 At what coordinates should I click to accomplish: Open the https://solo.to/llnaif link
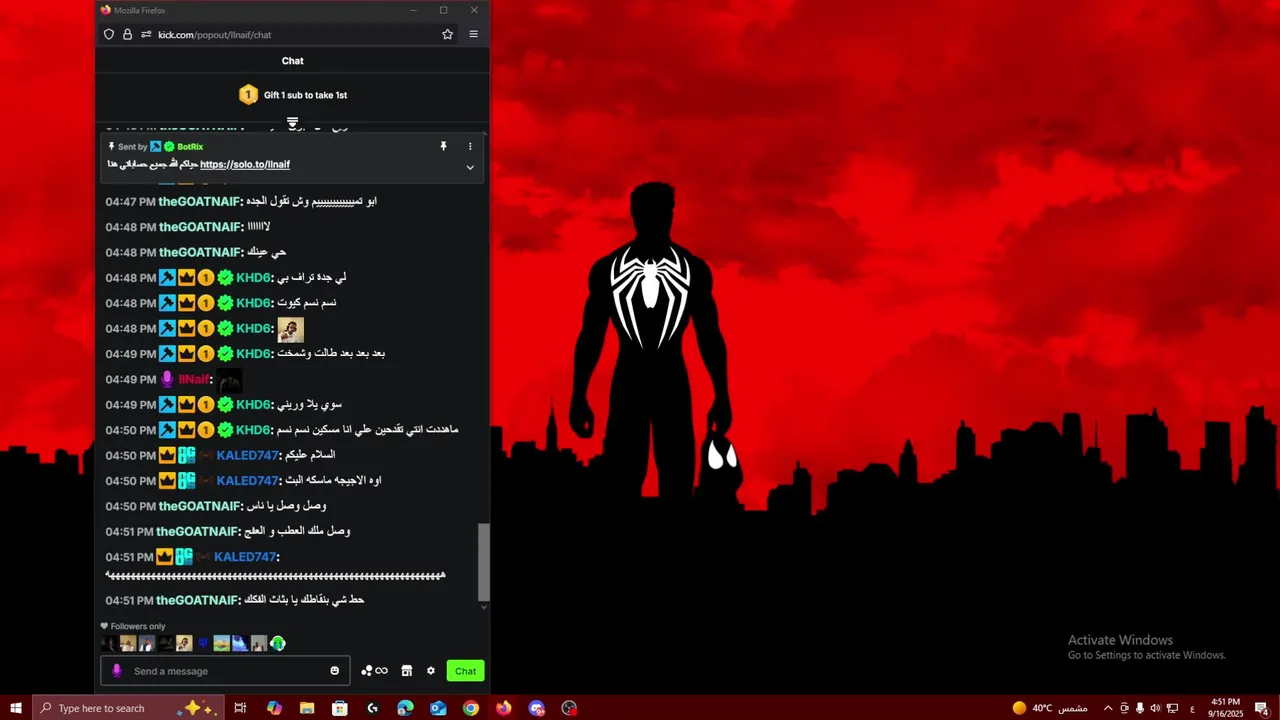(x=245, y=165)
